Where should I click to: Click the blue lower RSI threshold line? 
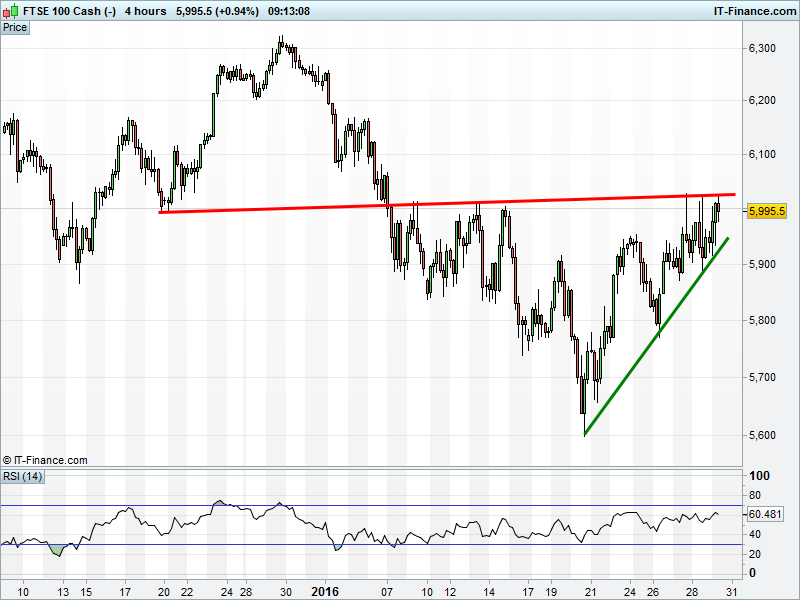pyautogui.click(x=400, y=545)
